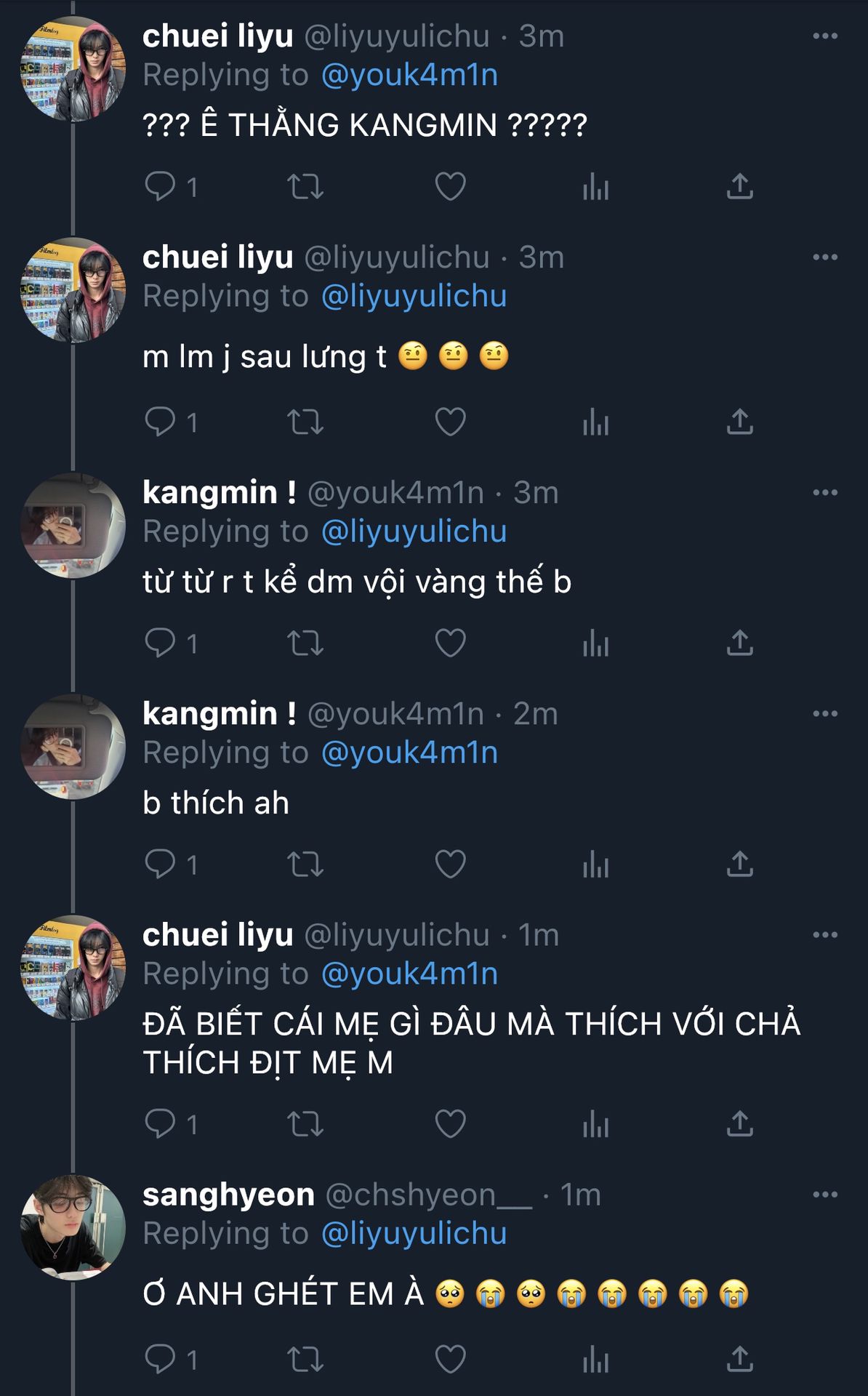Open @liyuyulichu mention in sanghyeon's reply
This screenshot has width=868, height=1396.
point(414,1233)
